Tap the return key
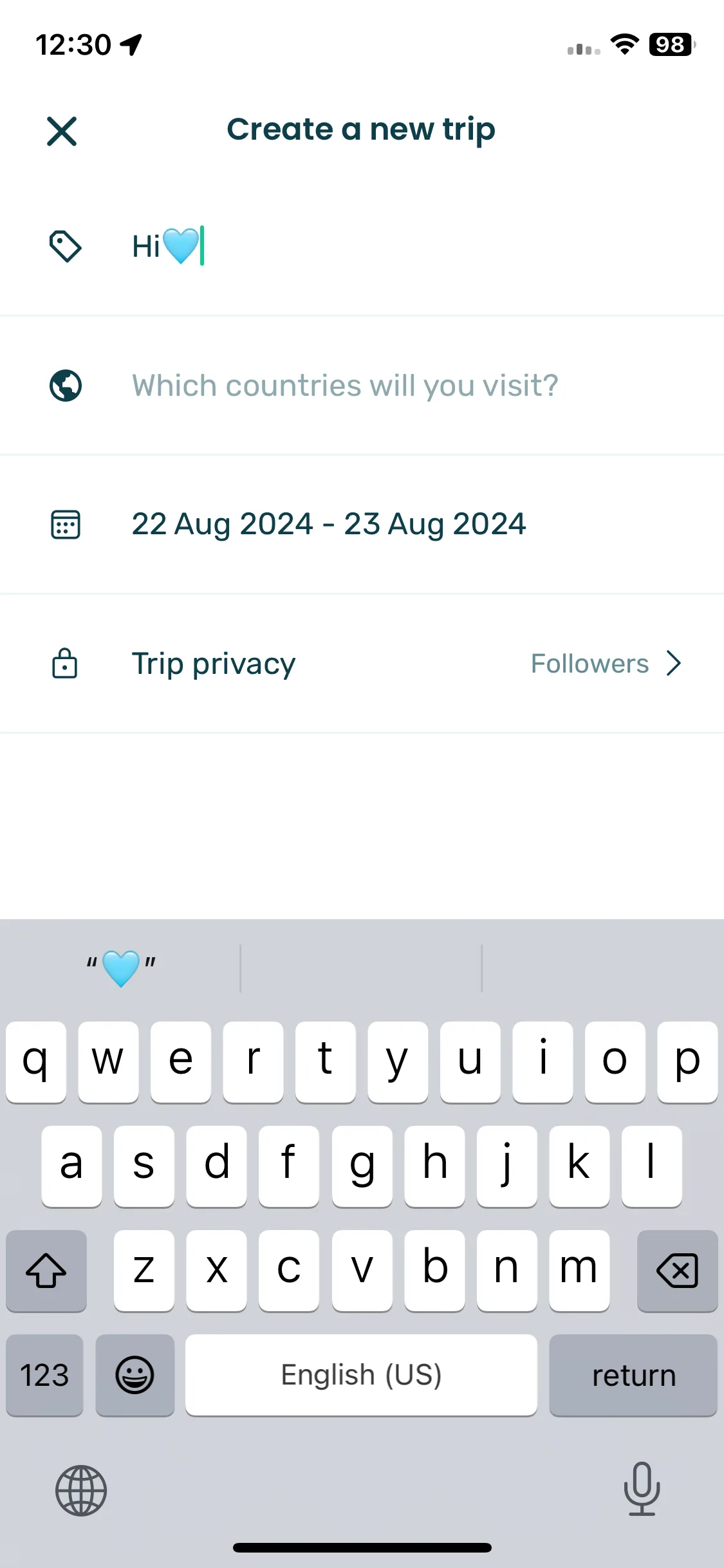Viewport: 724px width, 1568px height. tap(633, 1376)
